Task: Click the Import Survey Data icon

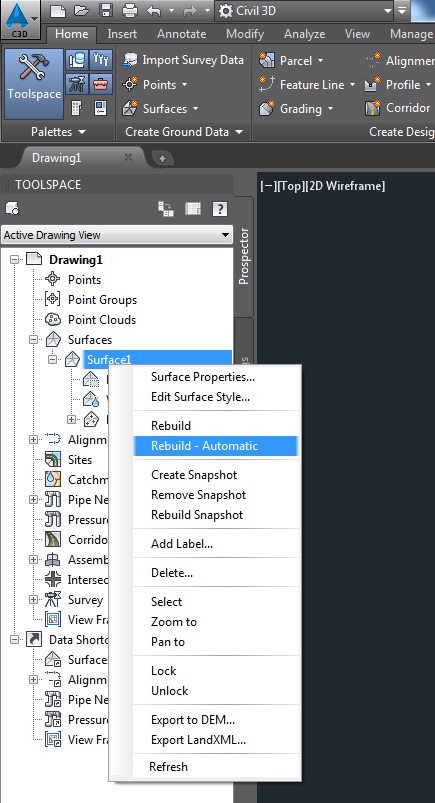Action: point(129,60)
